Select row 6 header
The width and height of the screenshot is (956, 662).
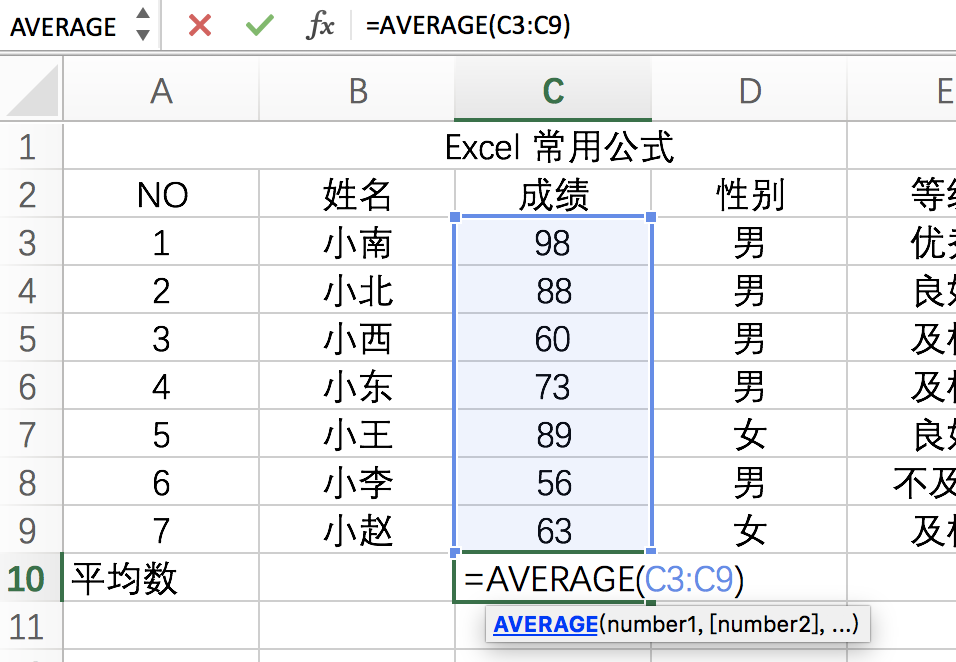point(31,386)
